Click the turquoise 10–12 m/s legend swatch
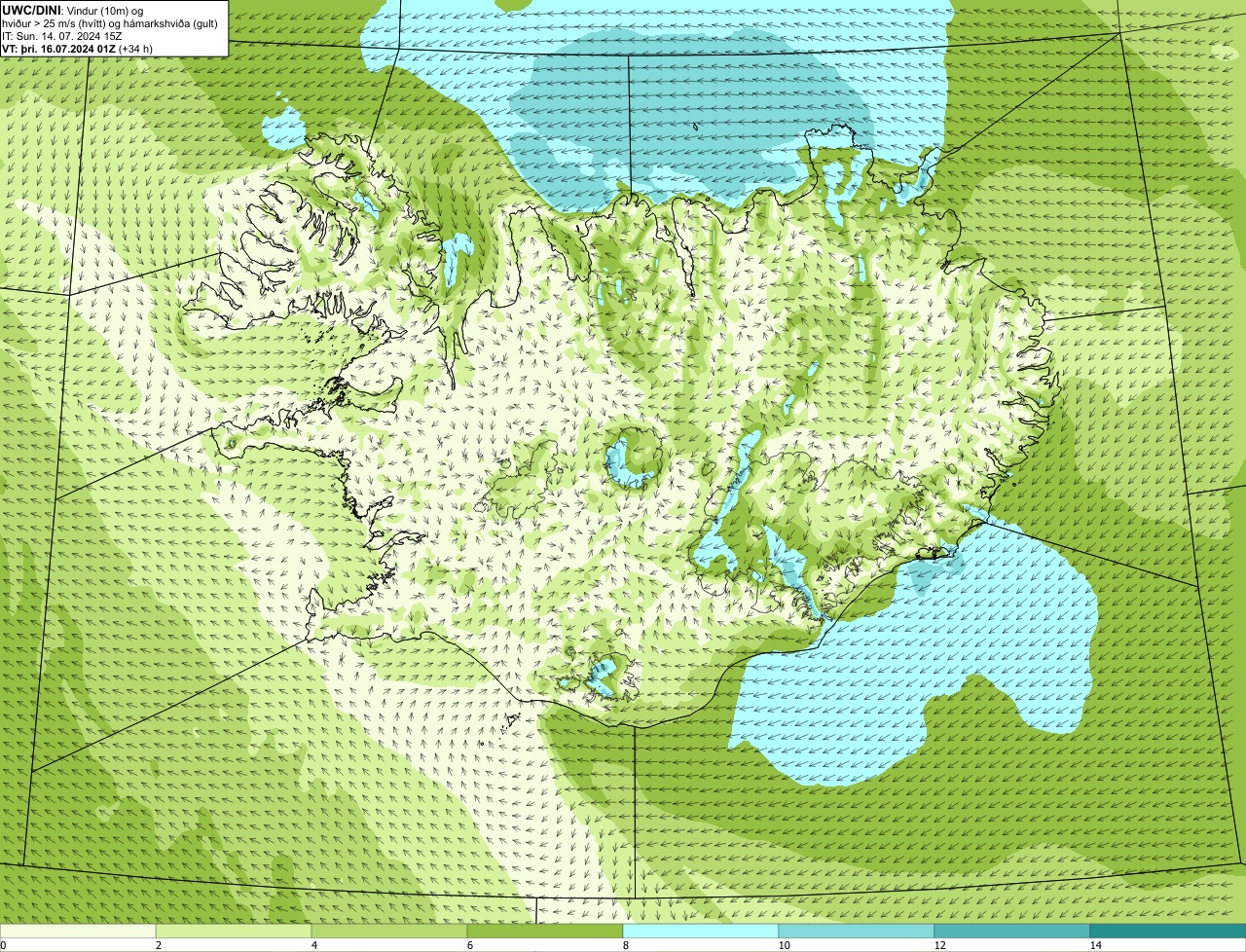Image resolution: width=1246 pixels, height=952 pixels. [857, 932]
